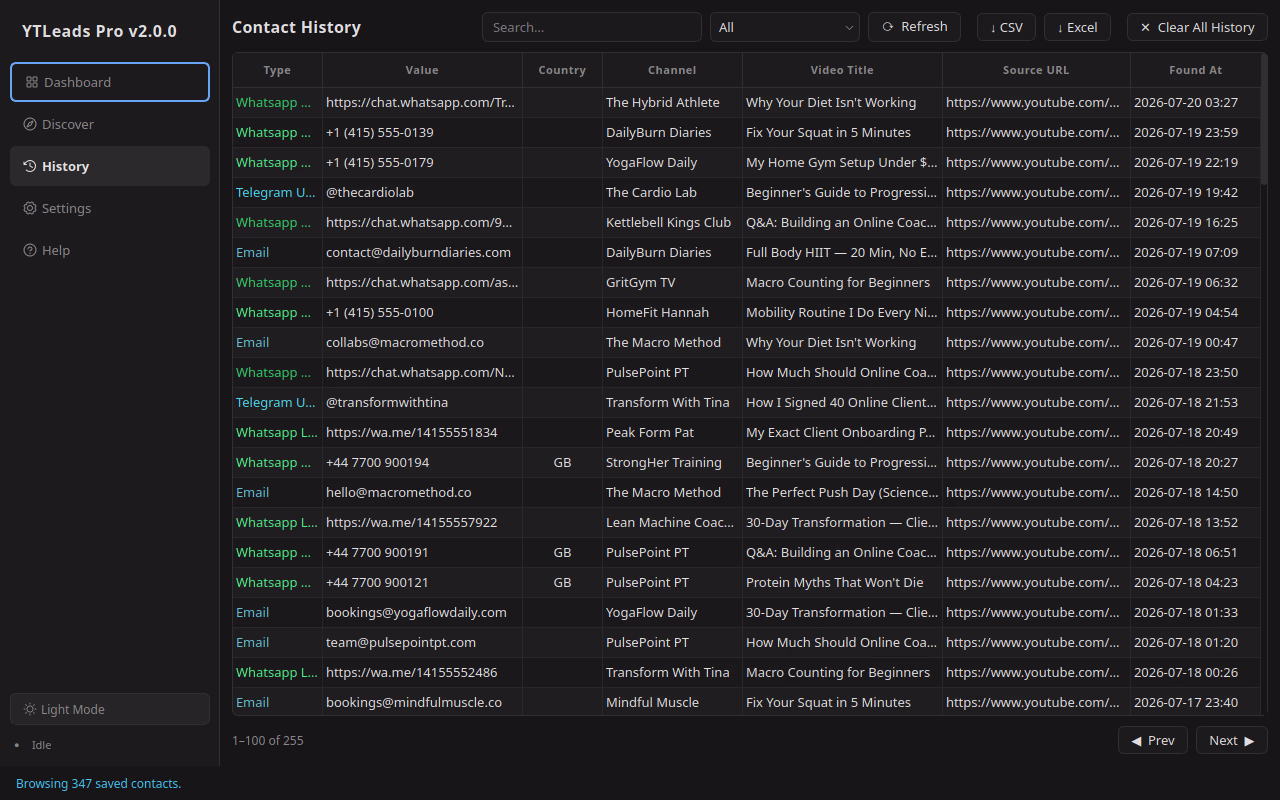
Task: Select the History sidebar item
Action: 110,166
